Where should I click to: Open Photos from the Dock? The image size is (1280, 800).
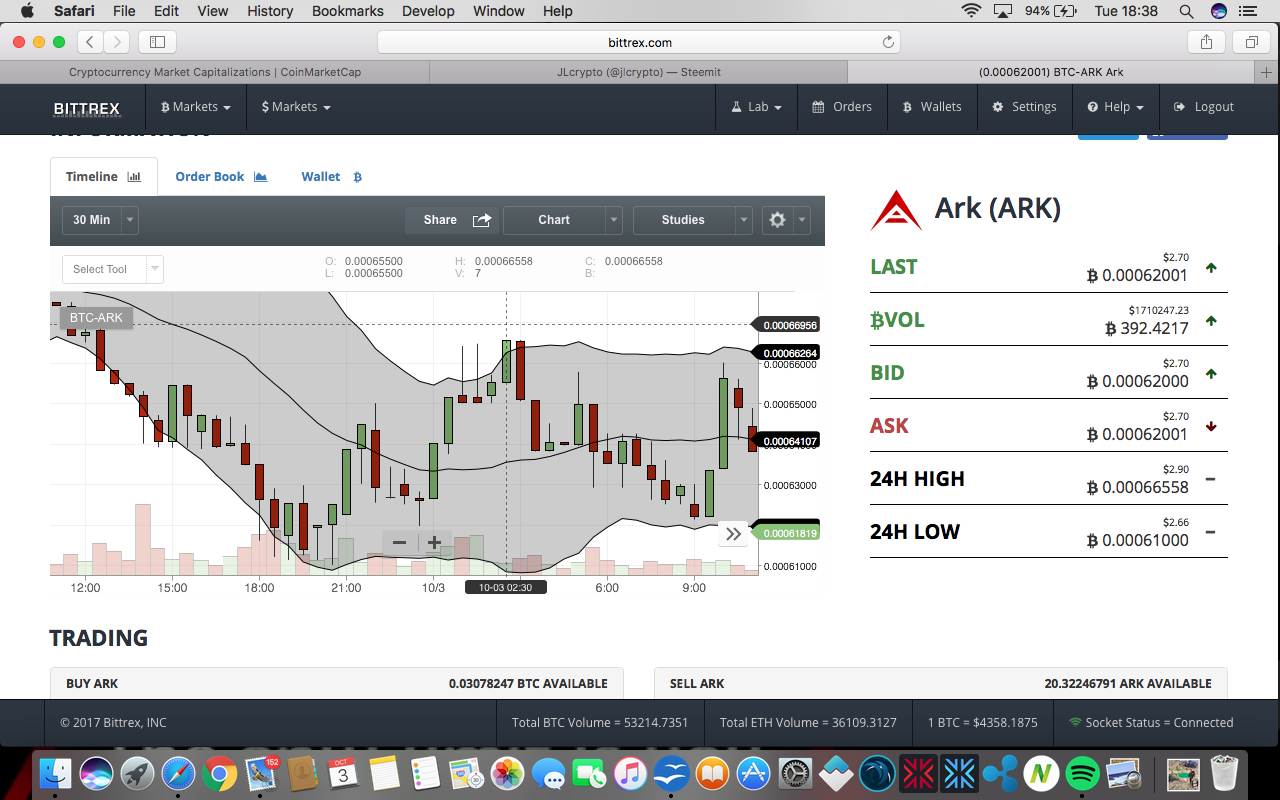(x=508, y=773)
